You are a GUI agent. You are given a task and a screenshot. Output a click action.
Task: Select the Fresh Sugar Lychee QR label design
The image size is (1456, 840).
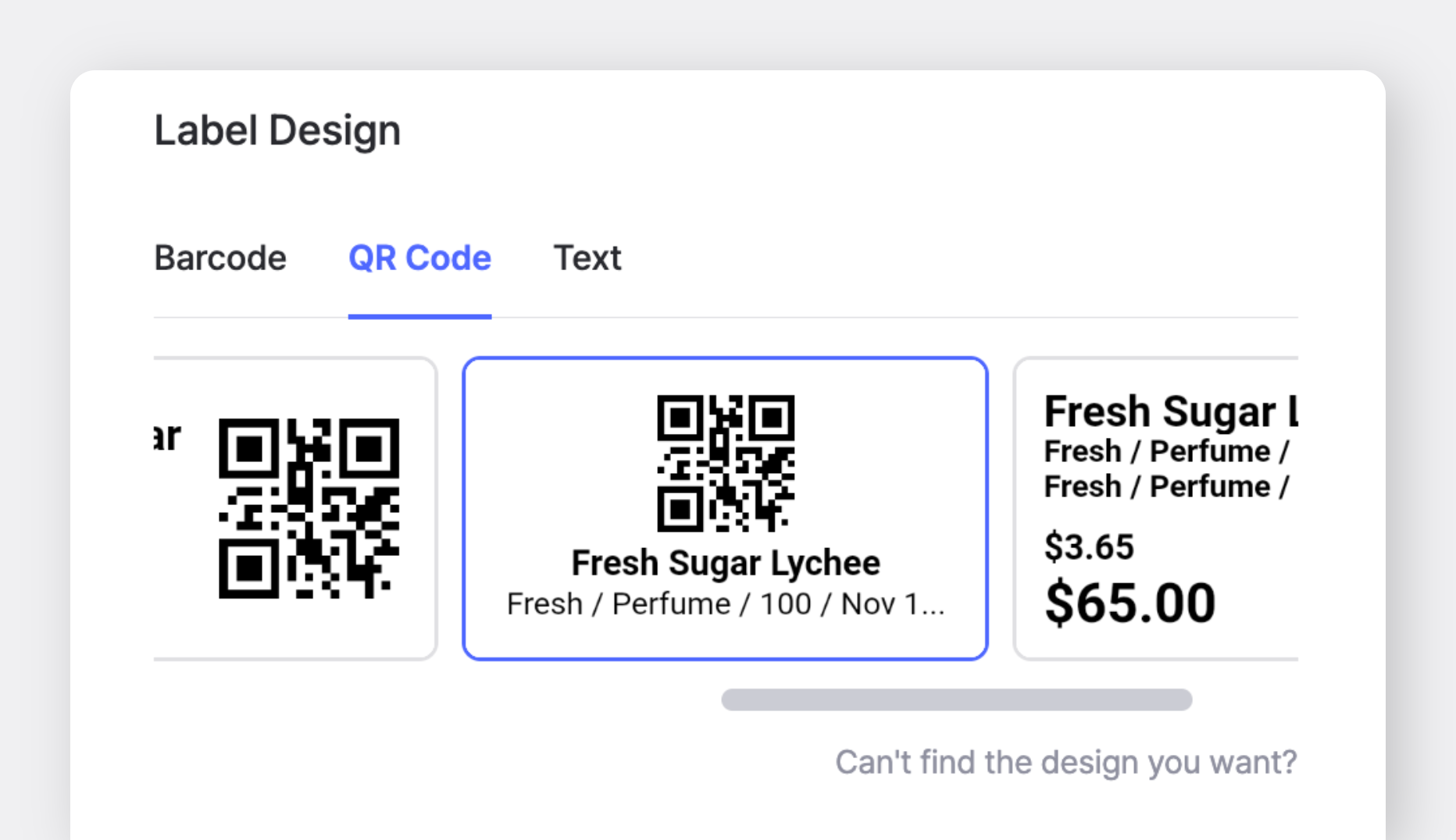(x=726, y=507)
